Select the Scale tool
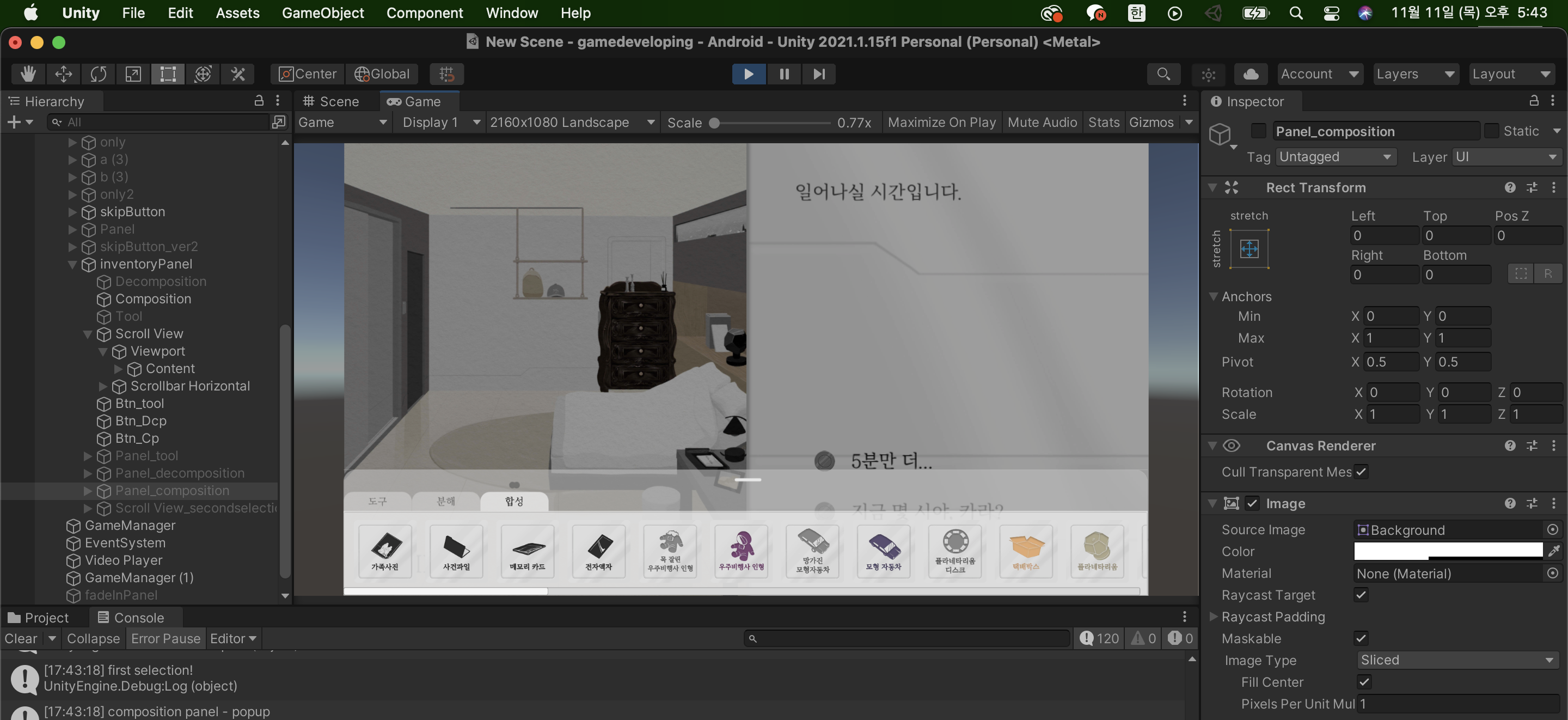 [133, 74]
